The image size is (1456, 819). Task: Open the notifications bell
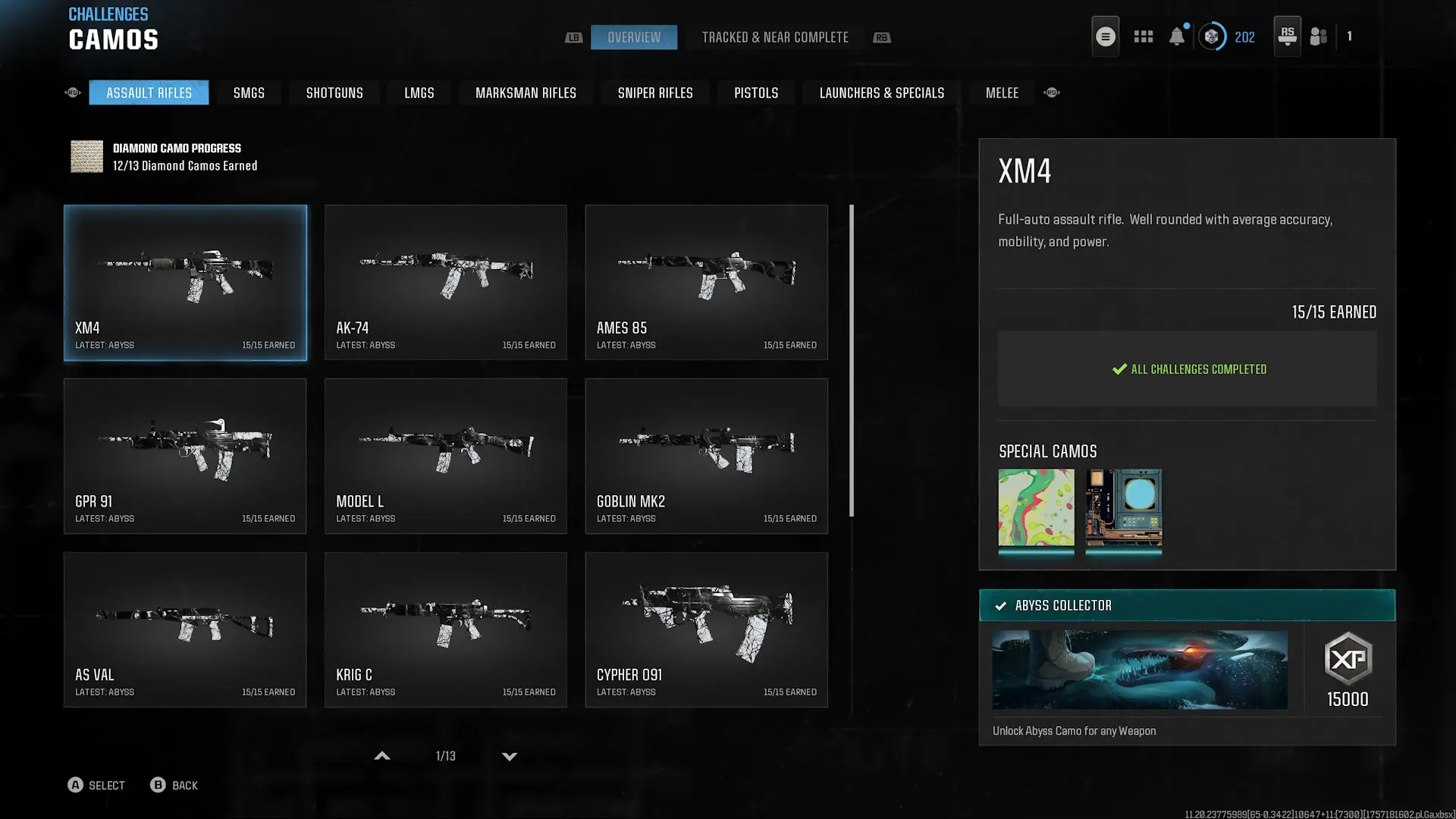pyautogui.click(x=1176, y=36)
